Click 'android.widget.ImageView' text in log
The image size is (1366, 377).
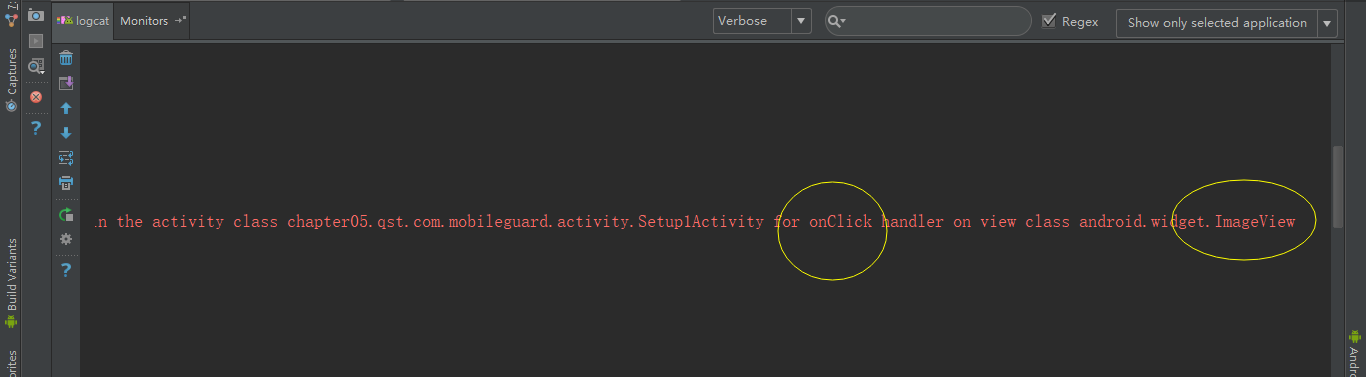click(x=1187, y=221)
